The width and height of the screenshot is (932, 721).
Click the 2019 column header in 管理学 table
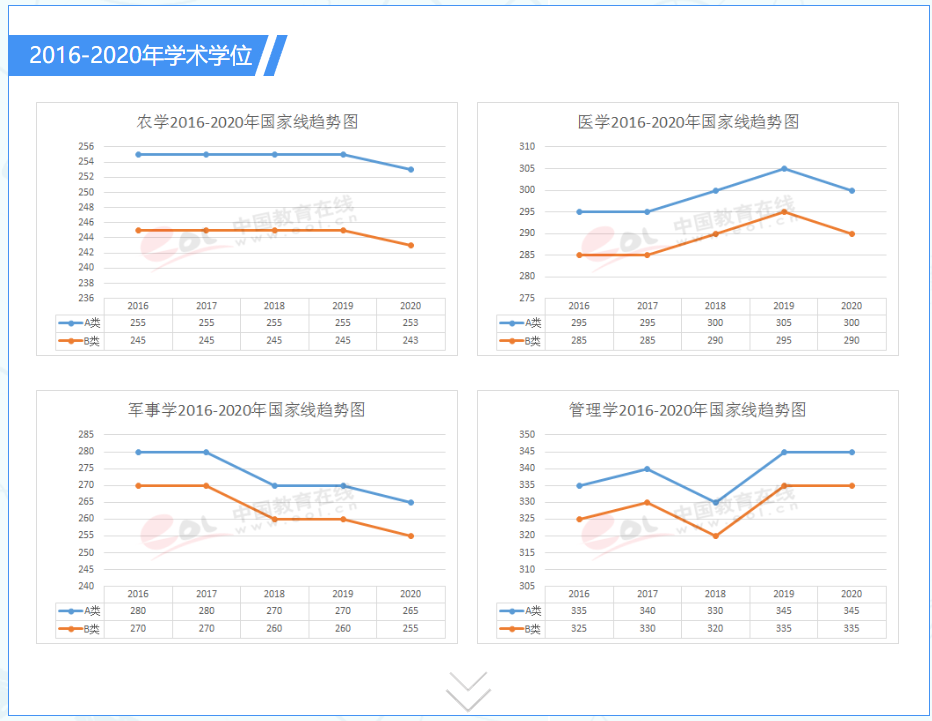tap(783, 594)
